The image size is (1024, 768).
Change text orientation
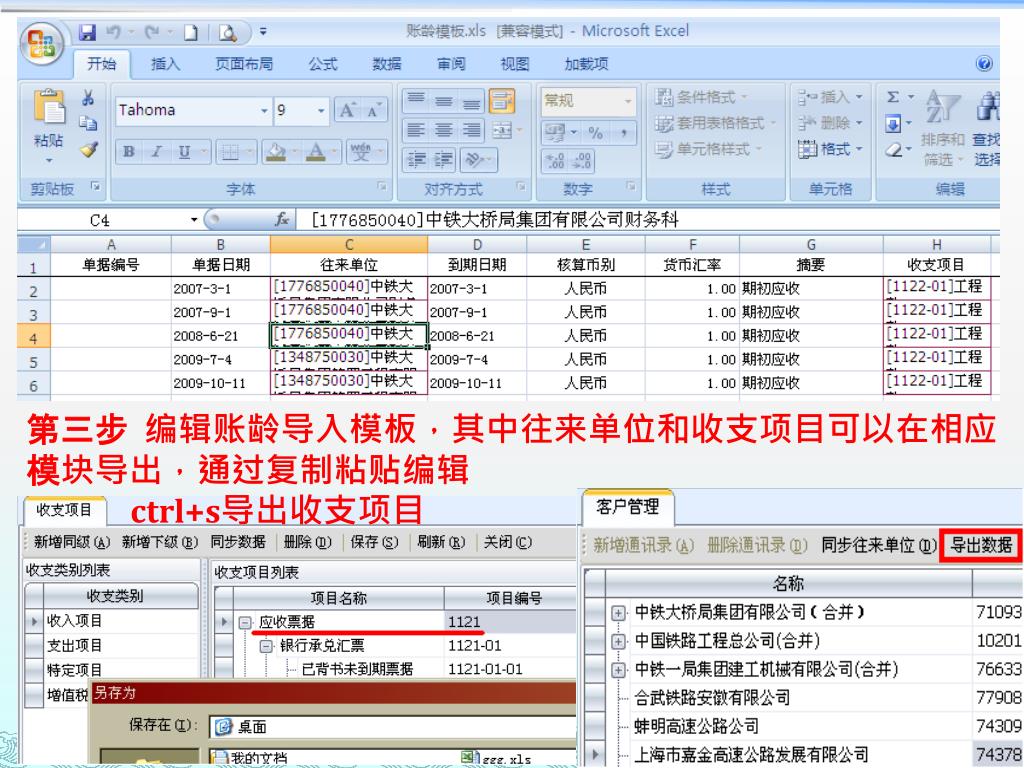[x=475, y=159]
